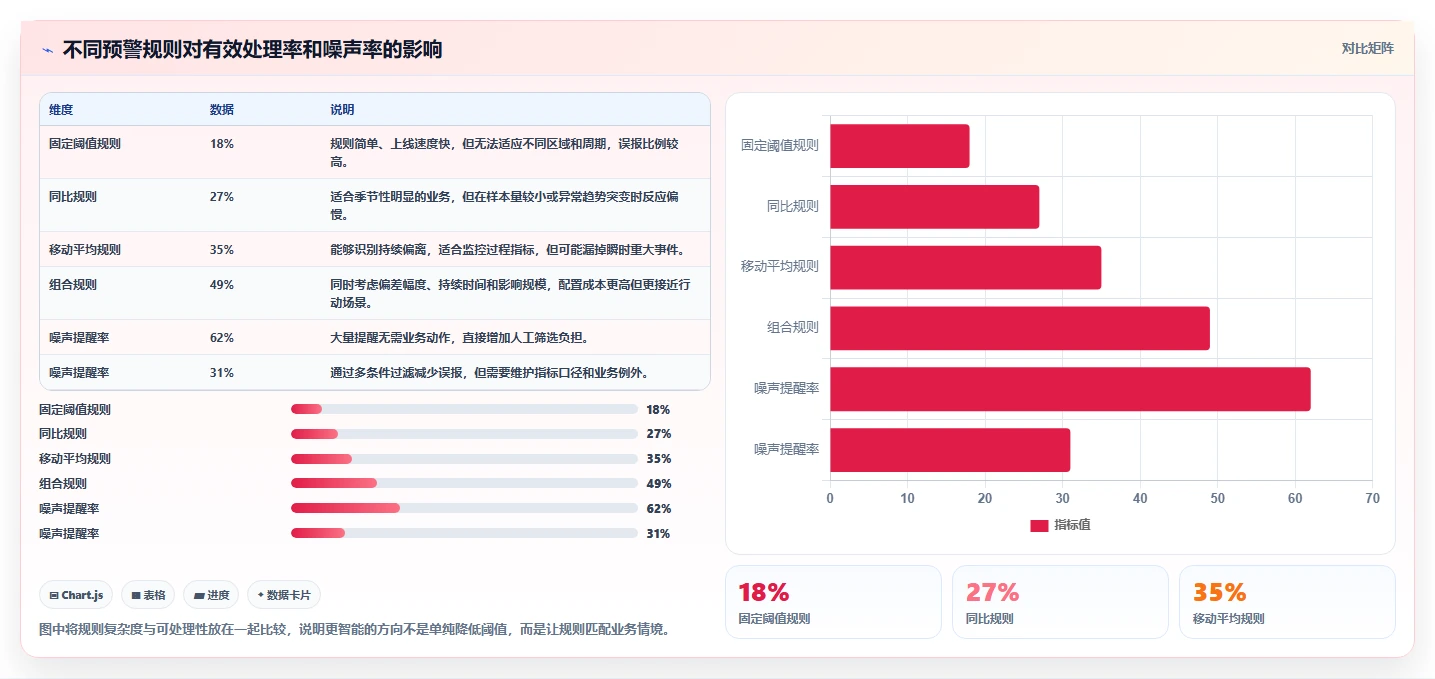The image size is (1435, 679).
Task: Click the longest chart bar reaching 62
Action: pos(1070,389)
